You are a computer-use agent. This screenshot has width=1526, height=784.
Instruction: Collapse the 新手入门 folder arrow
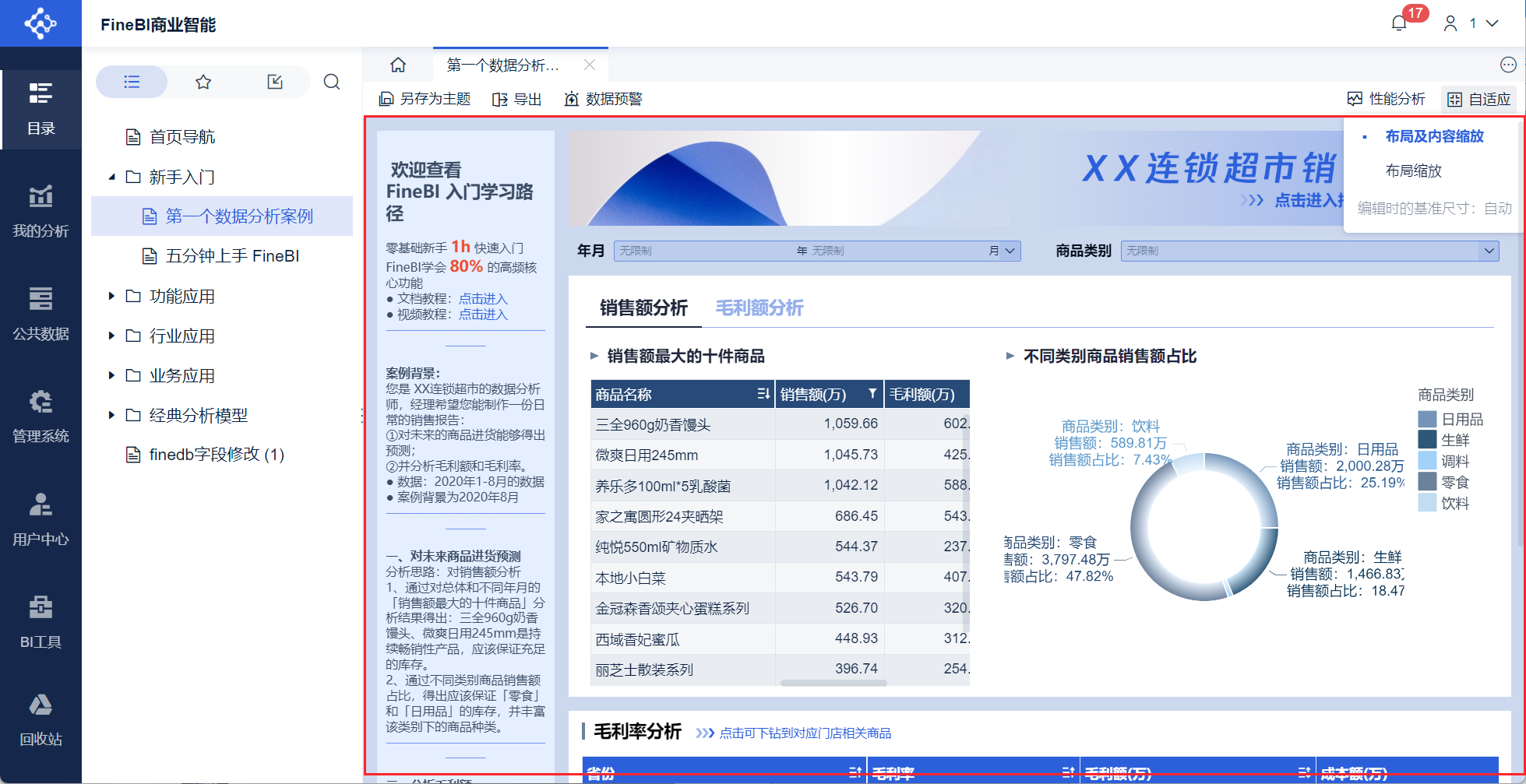112,177
